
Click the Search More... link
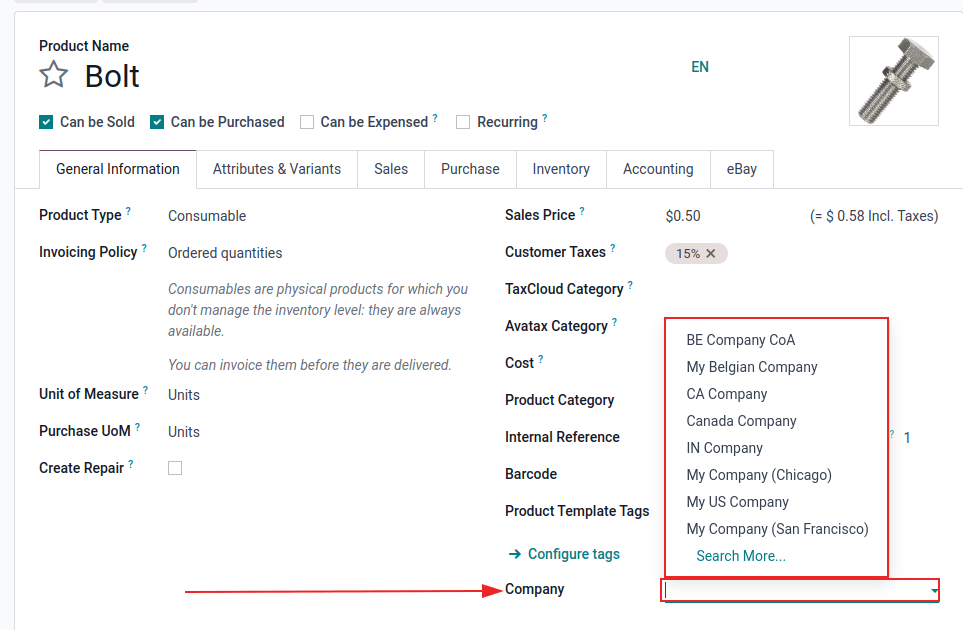(741, 556)
